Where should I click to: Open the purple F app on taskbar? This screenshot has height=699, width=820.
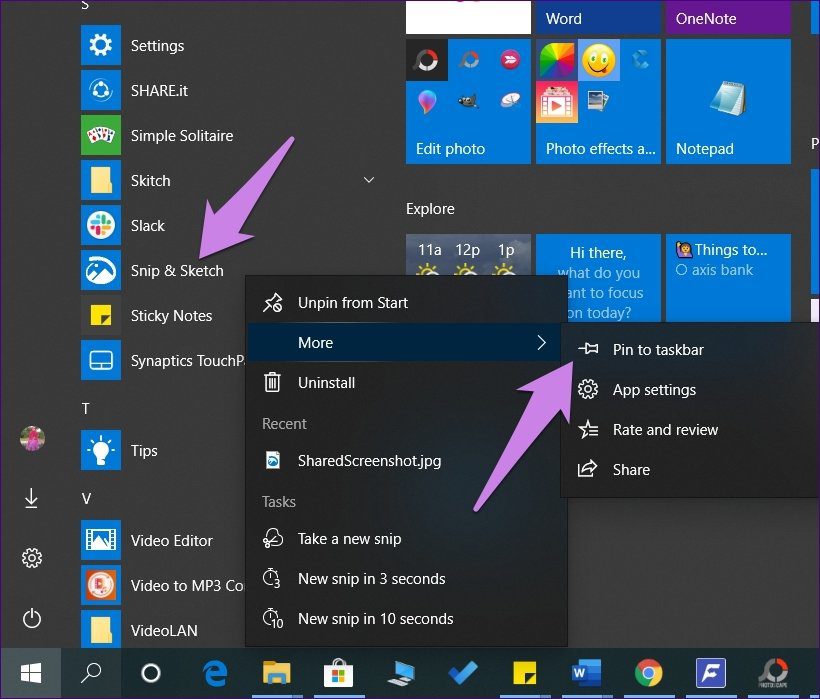click(710, 673)
